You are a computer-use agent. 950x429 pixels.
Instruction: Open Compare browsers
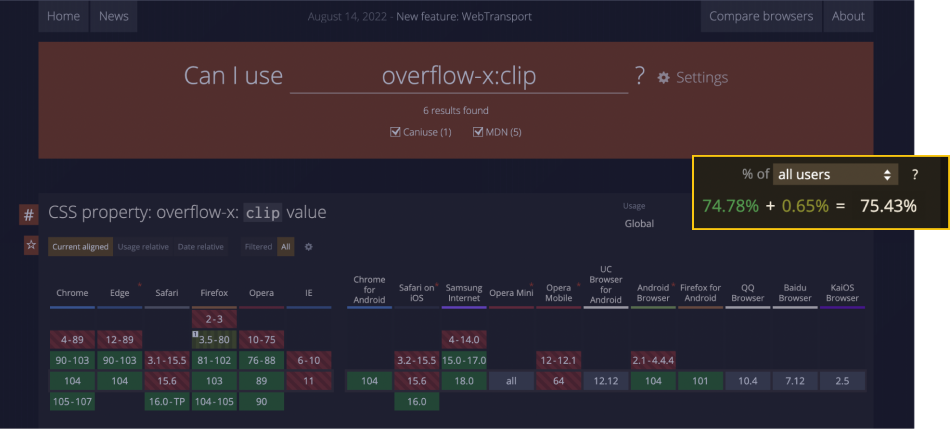[x=761, y=16]
